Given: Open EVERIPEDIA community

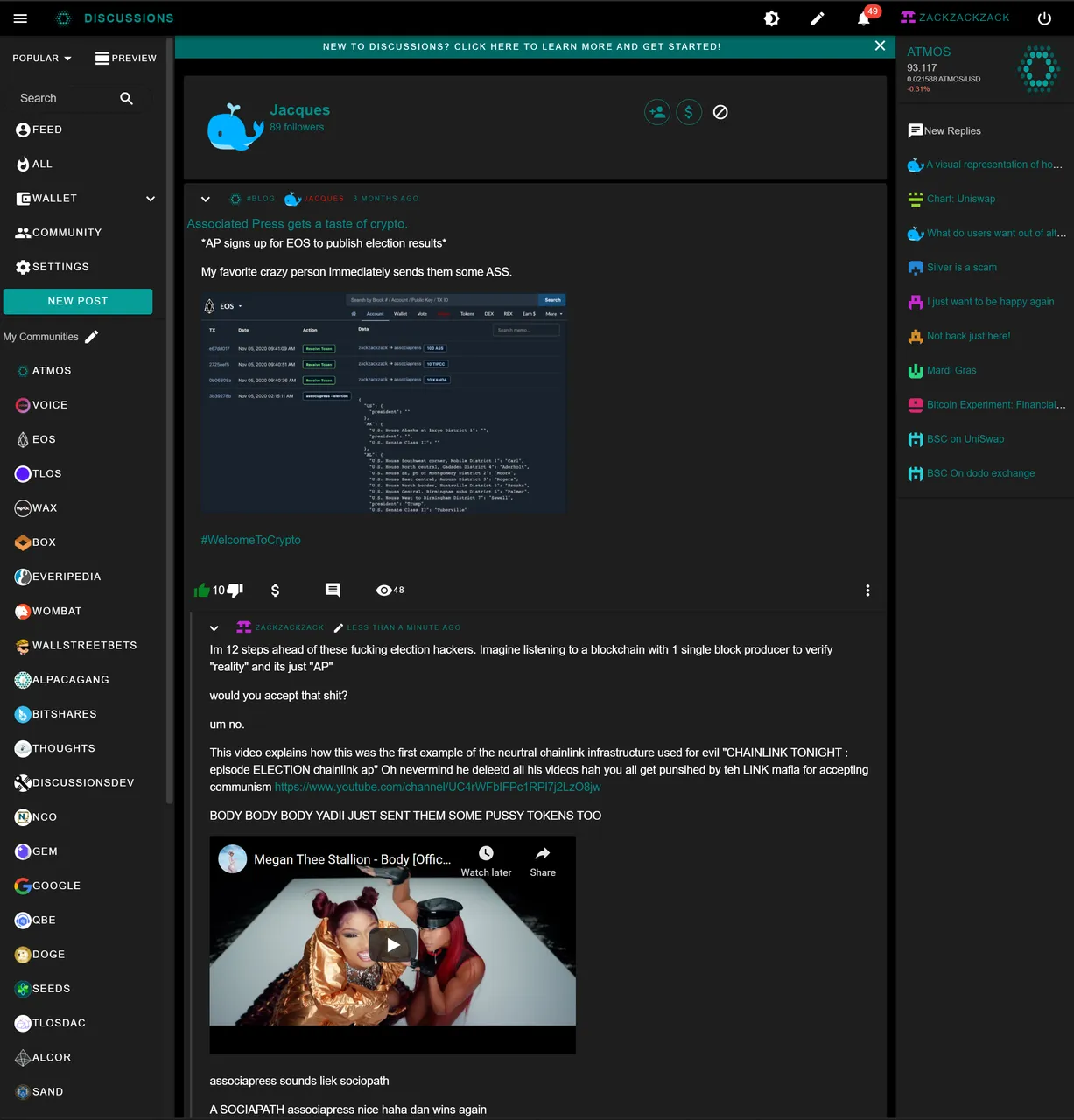Looking at the screenshot, I should tap(58, 577).
